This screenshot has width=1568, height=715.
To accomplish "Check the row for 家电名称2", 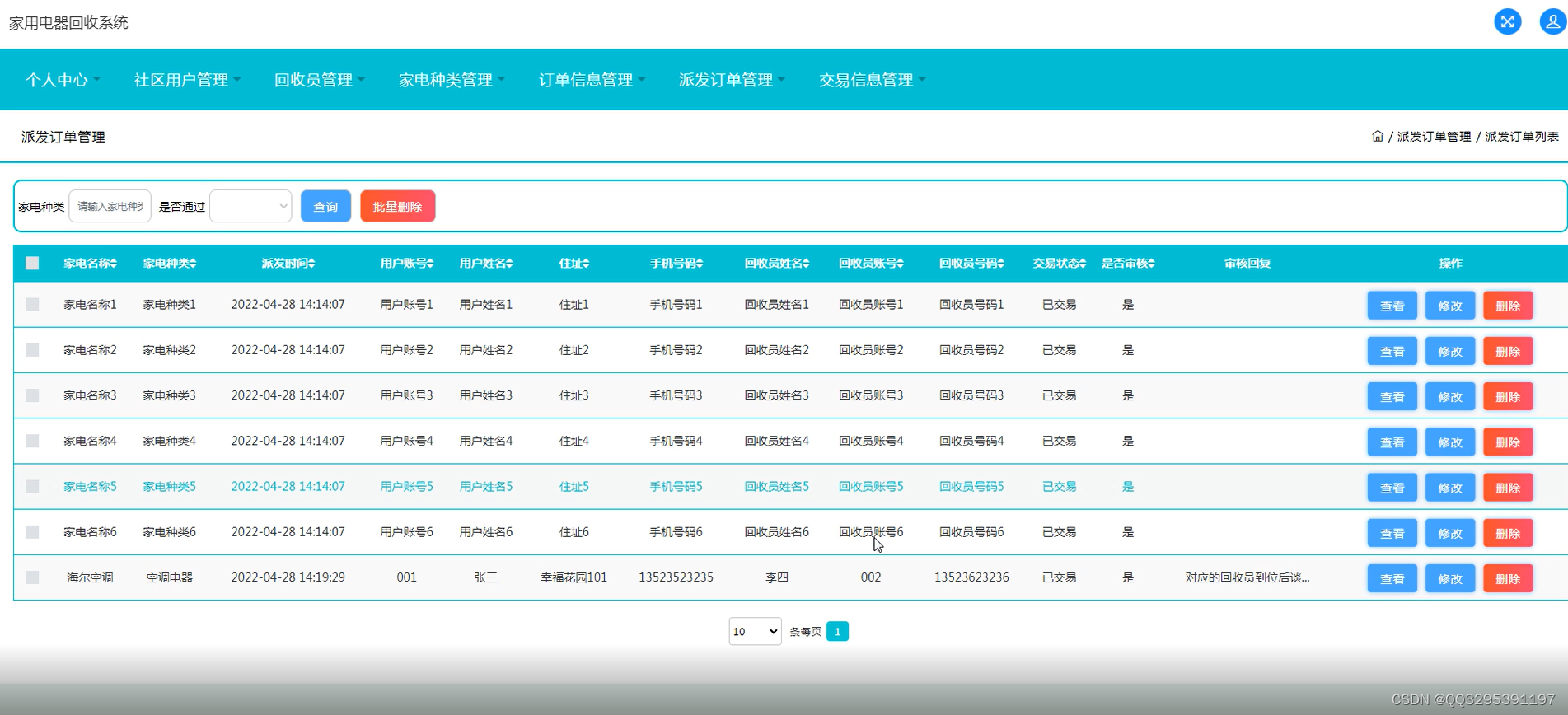I will coord(32,350).
